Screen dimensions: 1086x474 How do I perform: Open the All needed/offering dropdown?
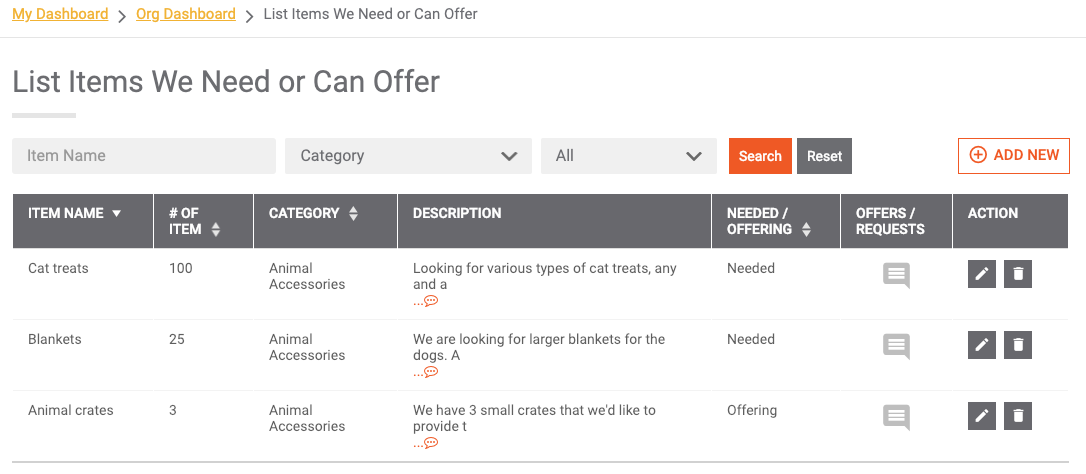[629, 156]
